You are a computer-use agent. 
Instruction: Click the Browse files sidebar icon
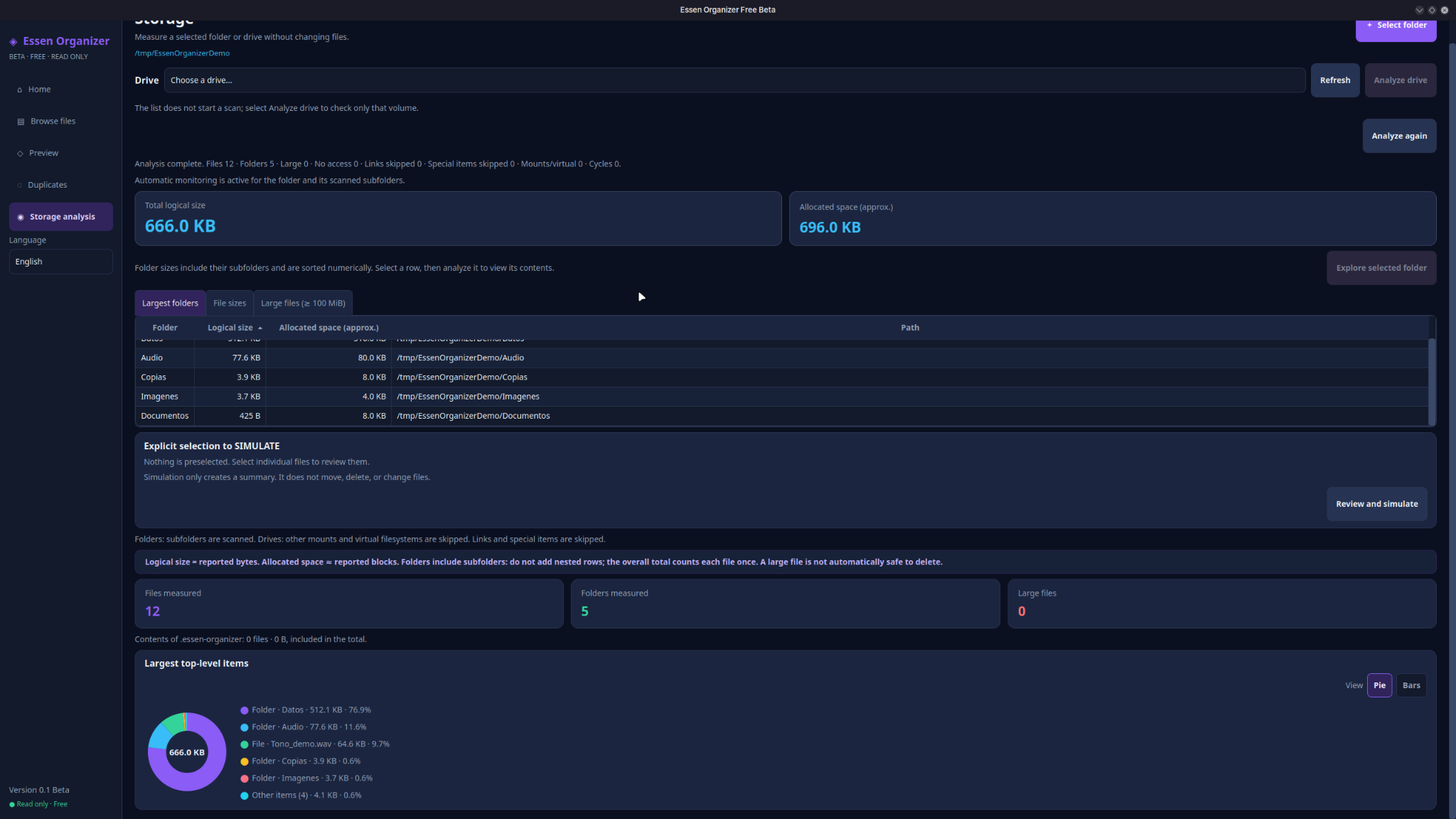click(21, 122)
